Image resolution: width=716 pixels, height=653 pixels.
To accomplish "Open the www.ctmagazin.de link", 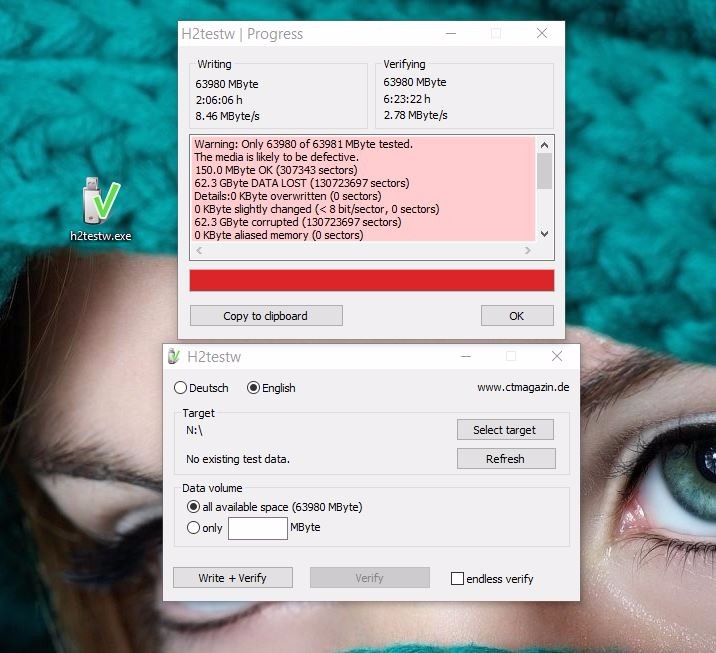I will (523, 387).
